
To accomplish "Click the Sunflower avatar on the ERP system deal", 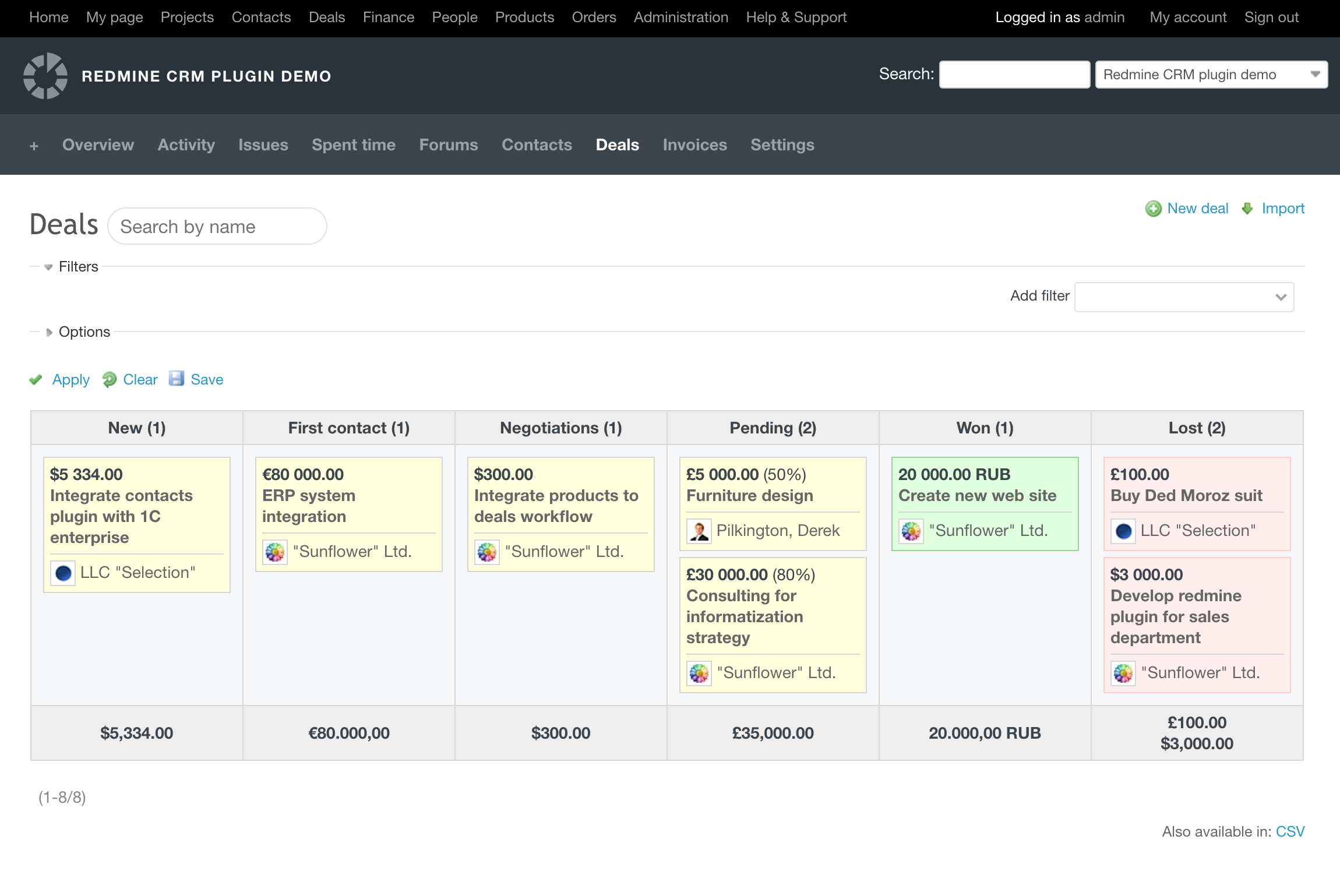I will (x=275, y=552).
